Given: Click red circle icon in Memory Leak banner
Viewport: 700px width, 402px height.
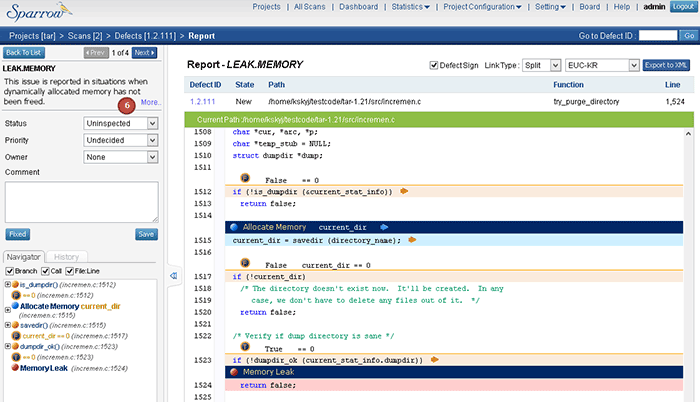Looking at the screenshot, I should [x=234, y=372].
